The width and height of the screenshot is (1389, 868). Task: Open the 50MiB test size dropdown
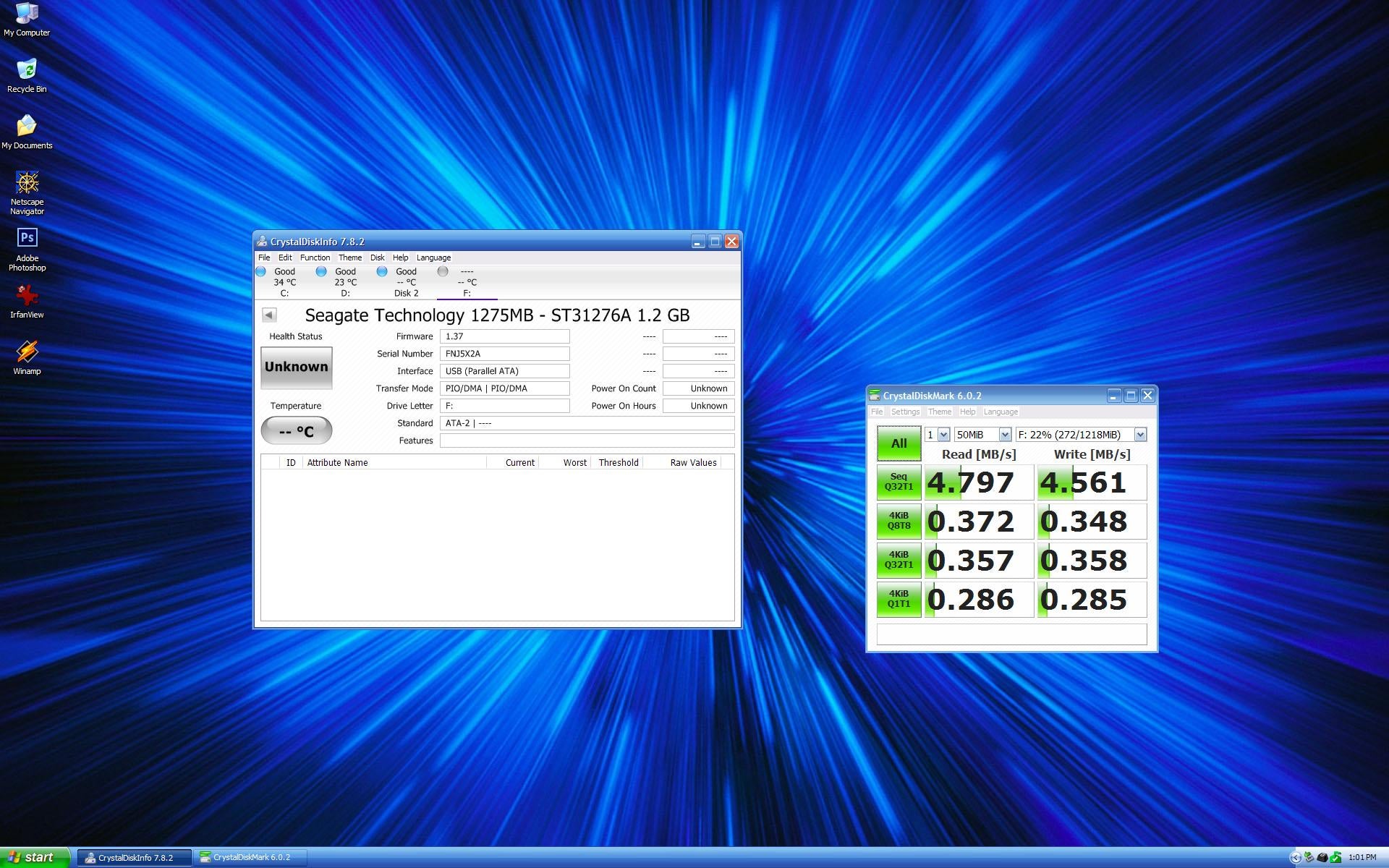(x=982, y=435)
